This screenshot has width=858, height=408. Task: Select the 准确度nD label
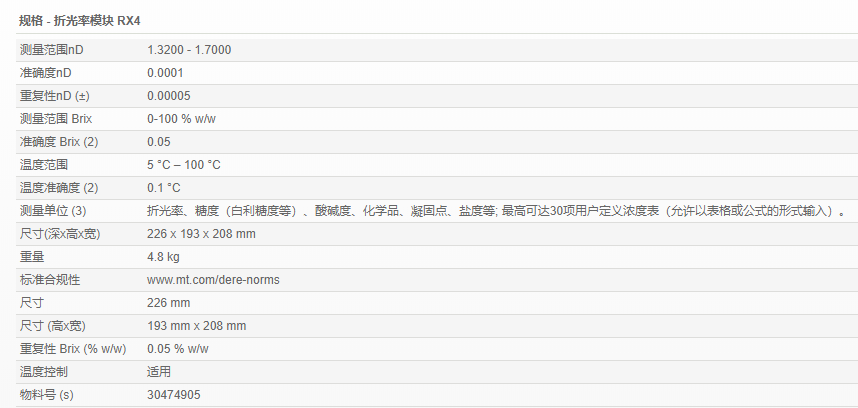[46, 73]
